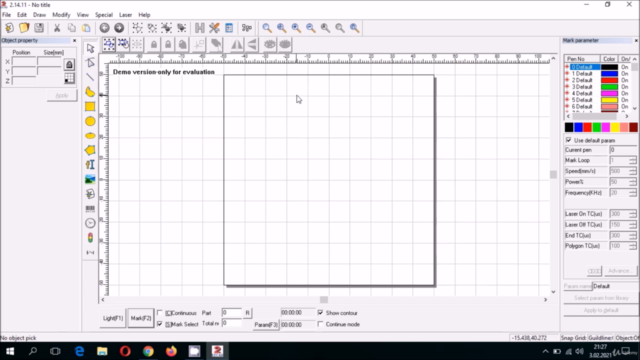The image size is (640, 360).
Task: Click the horizontal Mirror icon
Action: [236, 44]
